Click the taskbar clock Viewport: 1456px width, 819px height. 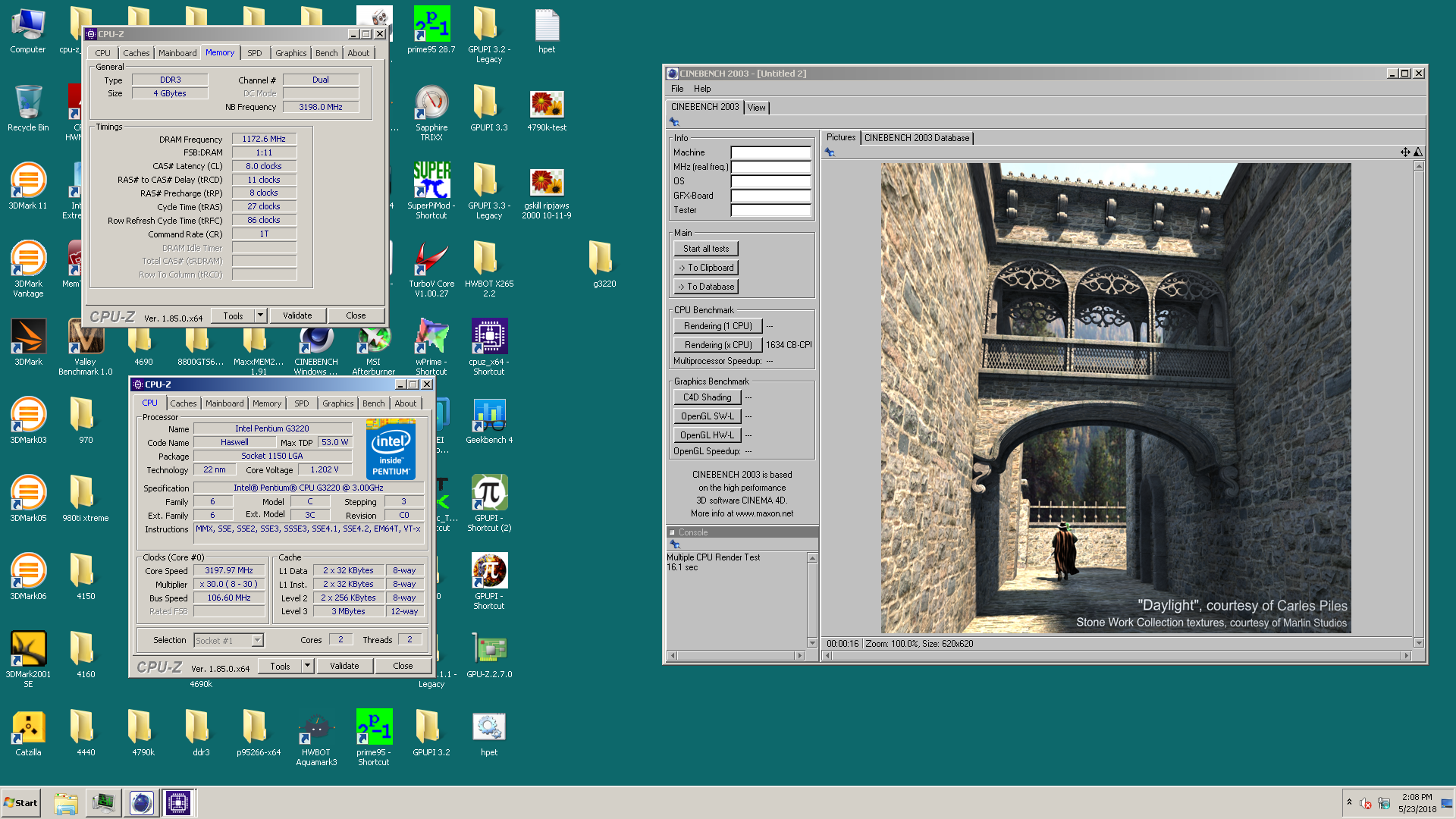pyautogui.click(x=1417, y=803)
